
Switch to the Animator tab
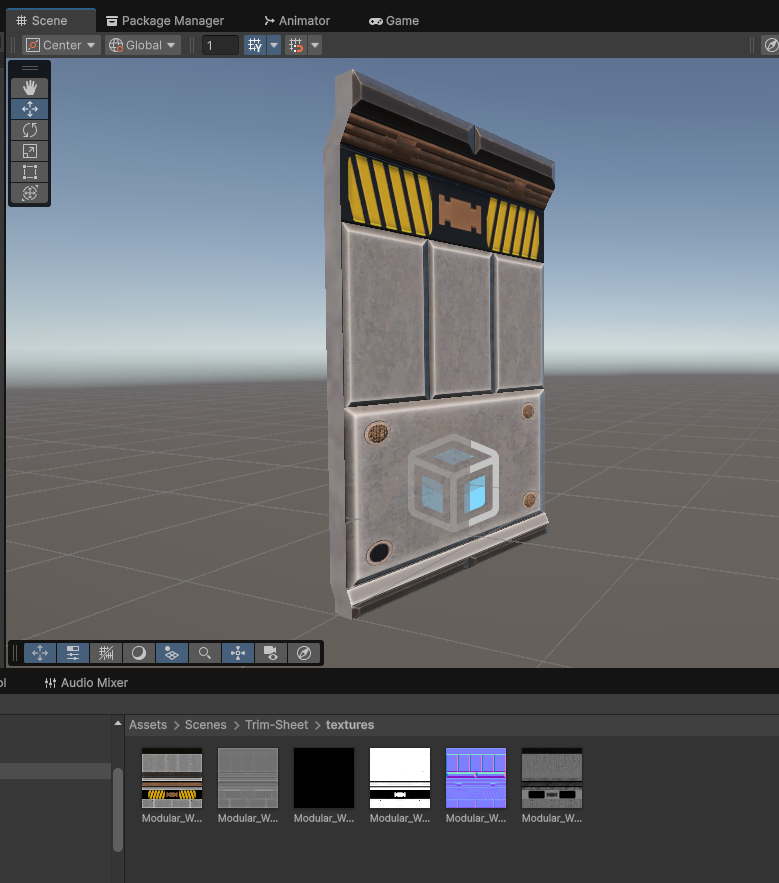297,21
